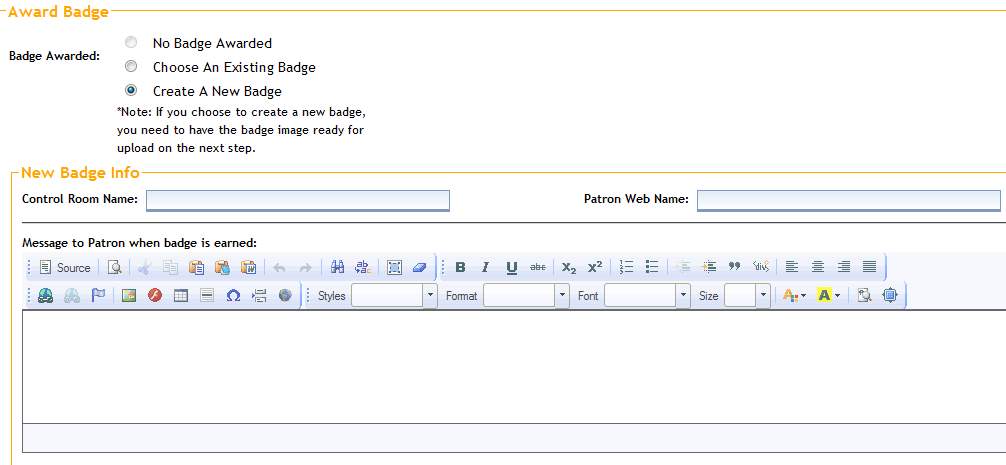Insert a numbered list

(x=626, y=267)
